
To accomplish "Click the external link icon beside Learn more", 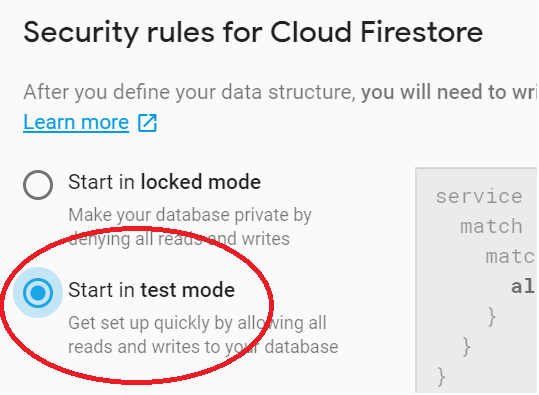I will (147, 123).
